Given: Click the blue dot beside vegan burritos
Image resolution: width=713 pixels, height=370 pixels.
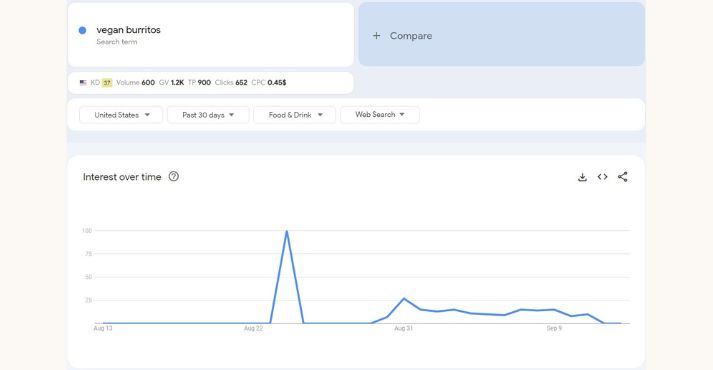Looking at the screenshot, I should click(x=82, y=30).
